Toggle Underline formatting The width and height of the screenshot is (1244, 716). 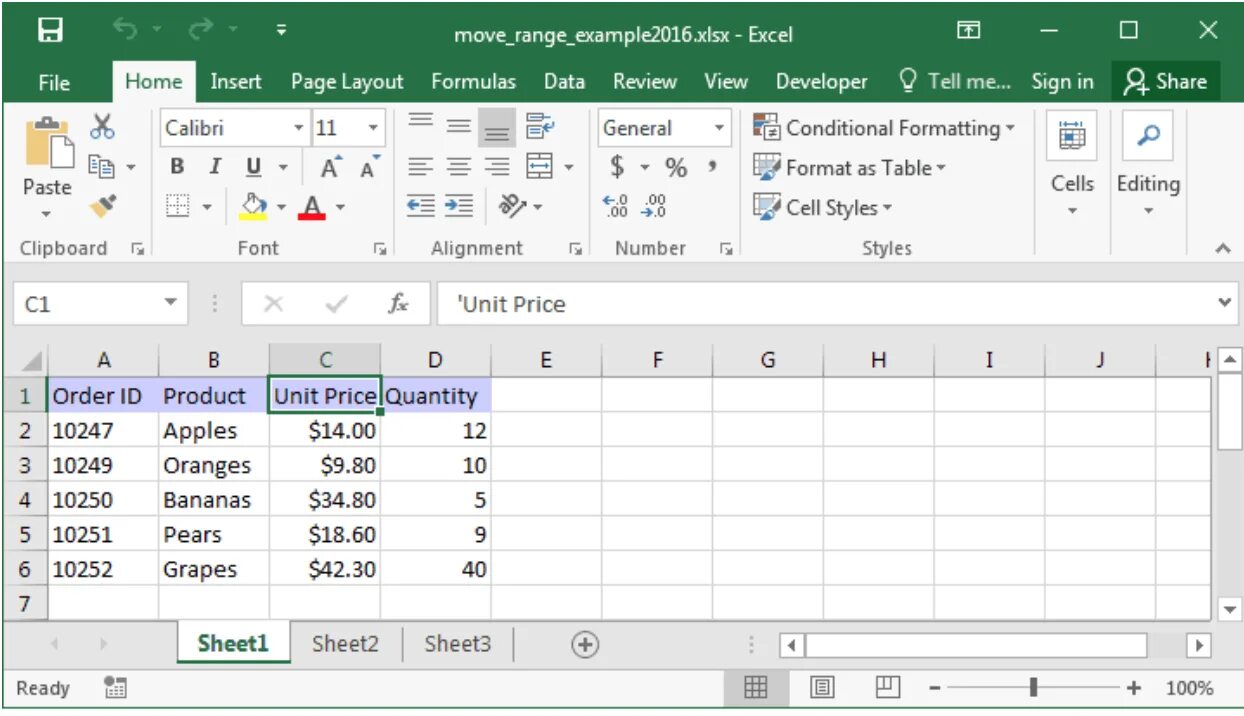click(x=253, y=167)
